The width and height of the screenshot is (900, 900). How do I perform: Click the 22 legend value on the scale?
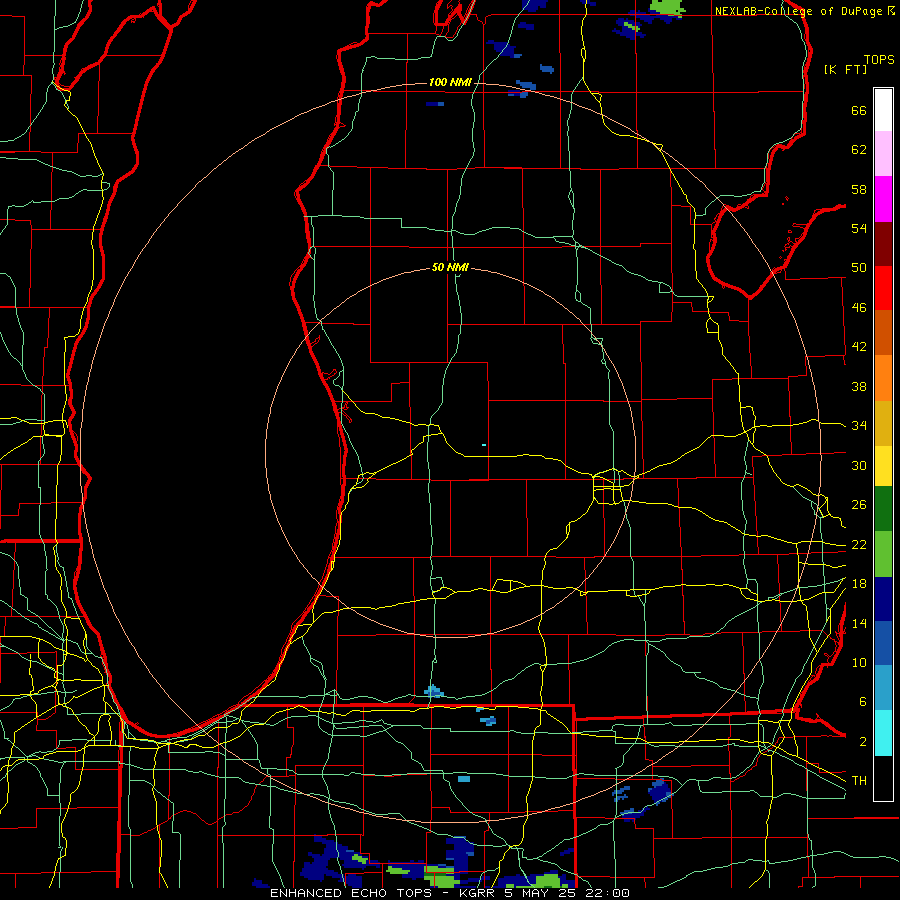click(859, 545)
